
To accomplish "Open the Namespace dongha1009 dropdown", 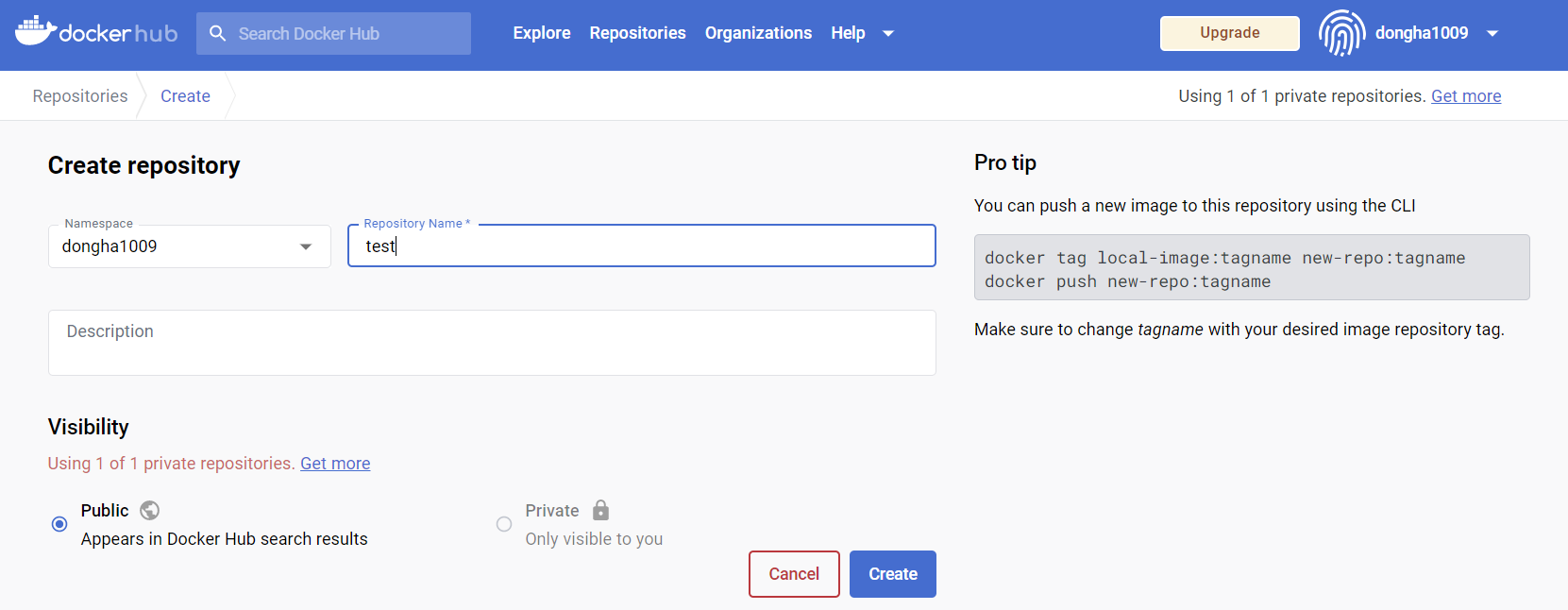I will (190, 246).
